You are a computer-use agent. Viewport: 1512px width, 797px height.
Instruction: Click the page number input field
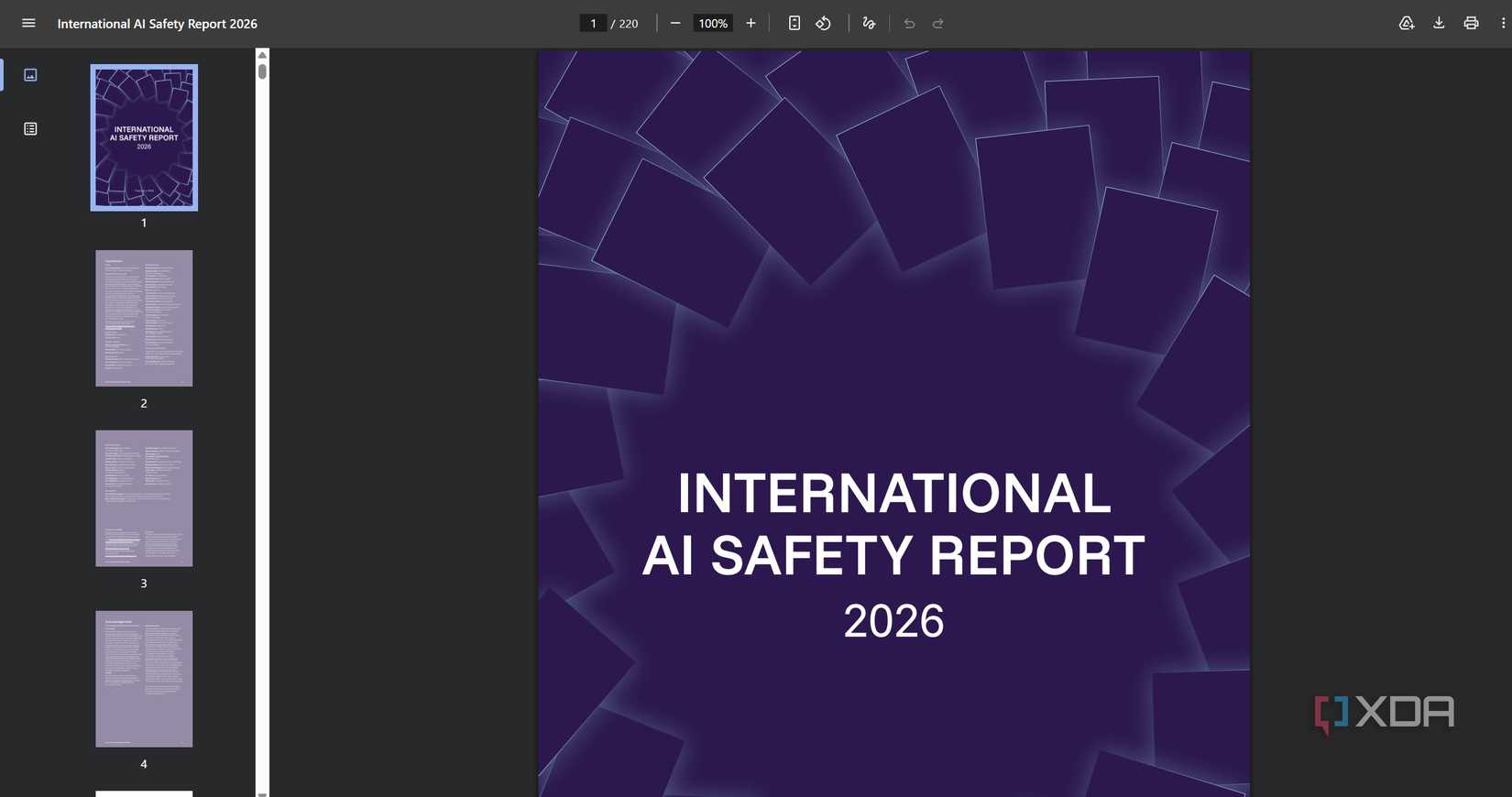(593, 24)
